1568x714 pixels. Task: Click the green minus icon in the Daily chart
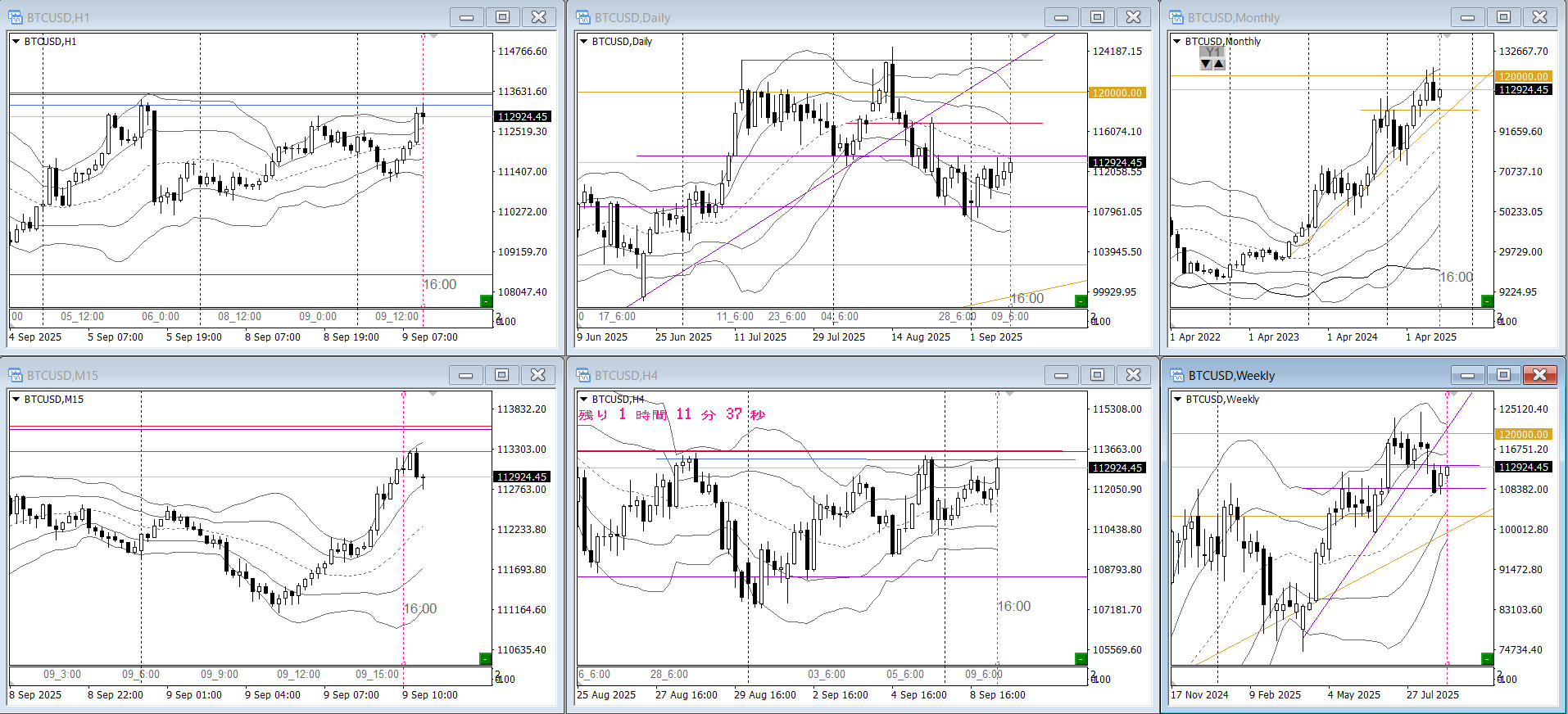coord(1081,301)
